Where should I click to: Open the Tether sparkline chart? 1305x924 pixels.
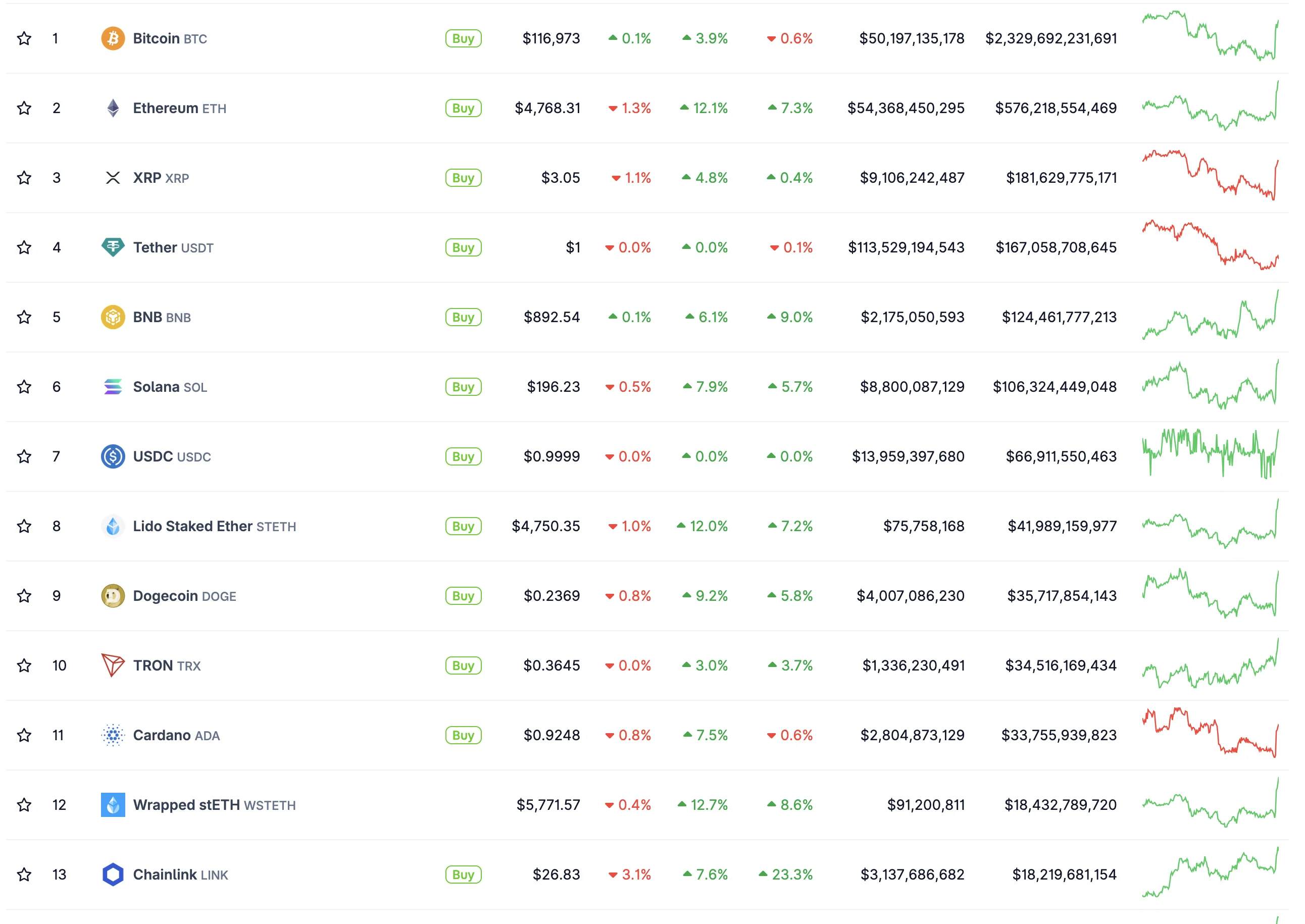click(x=1211, y=245)
